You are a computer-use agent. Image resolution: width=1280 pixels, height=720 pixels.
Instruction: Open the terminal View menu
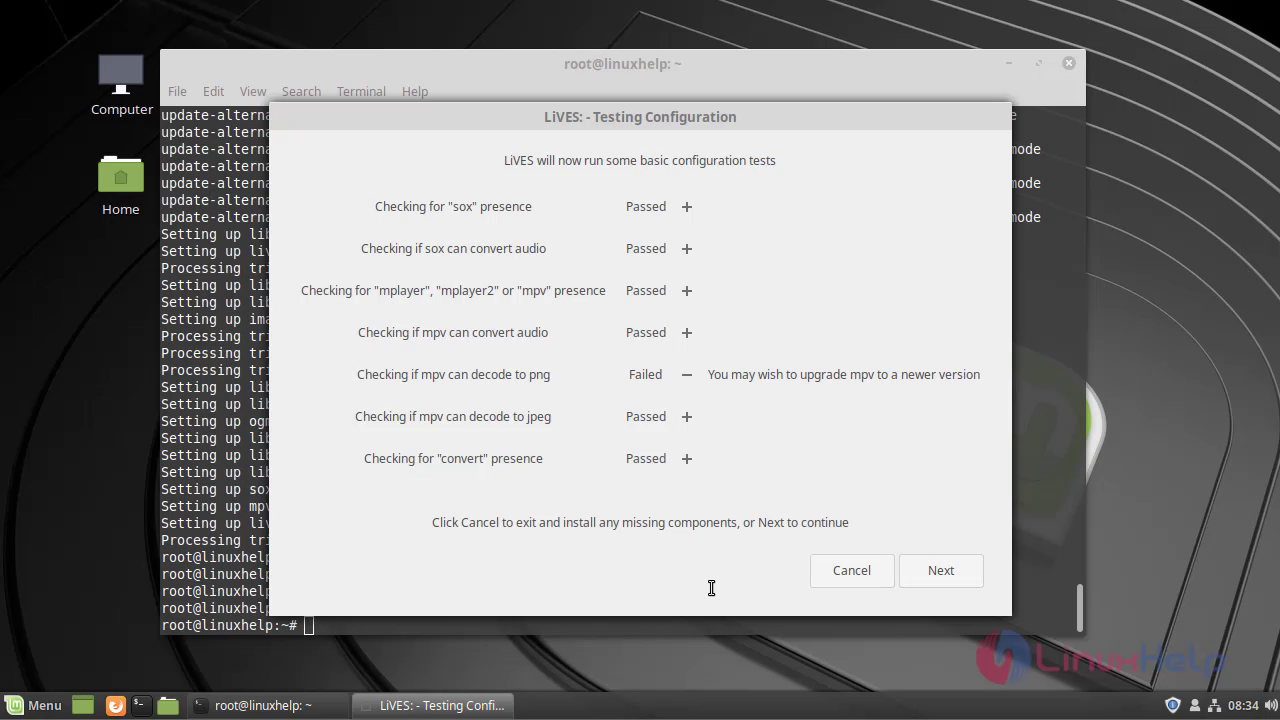pyautogui.click(x=253, y=91)
